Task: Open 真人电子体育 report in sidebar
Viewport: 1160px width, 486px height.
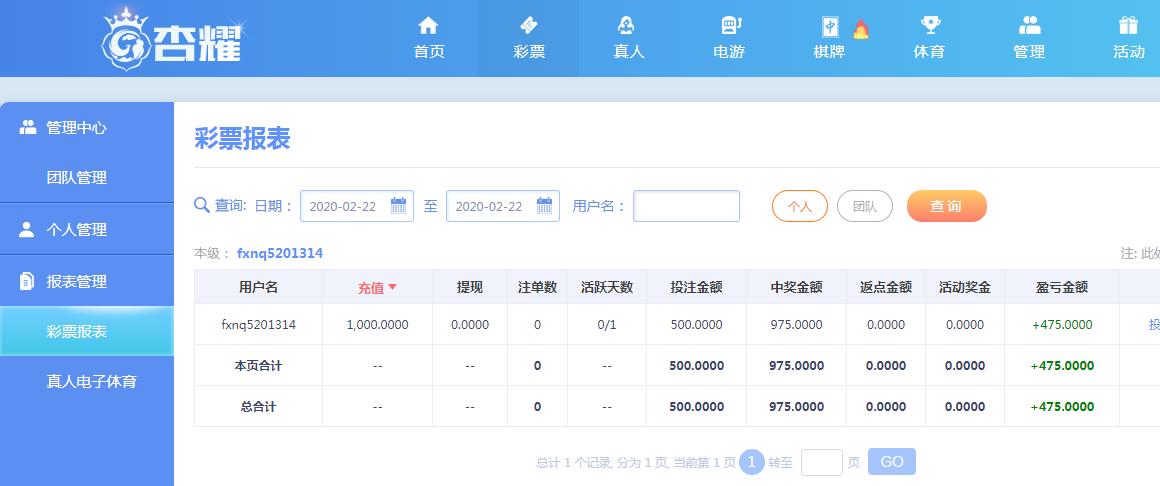Action: pos(87,382)
